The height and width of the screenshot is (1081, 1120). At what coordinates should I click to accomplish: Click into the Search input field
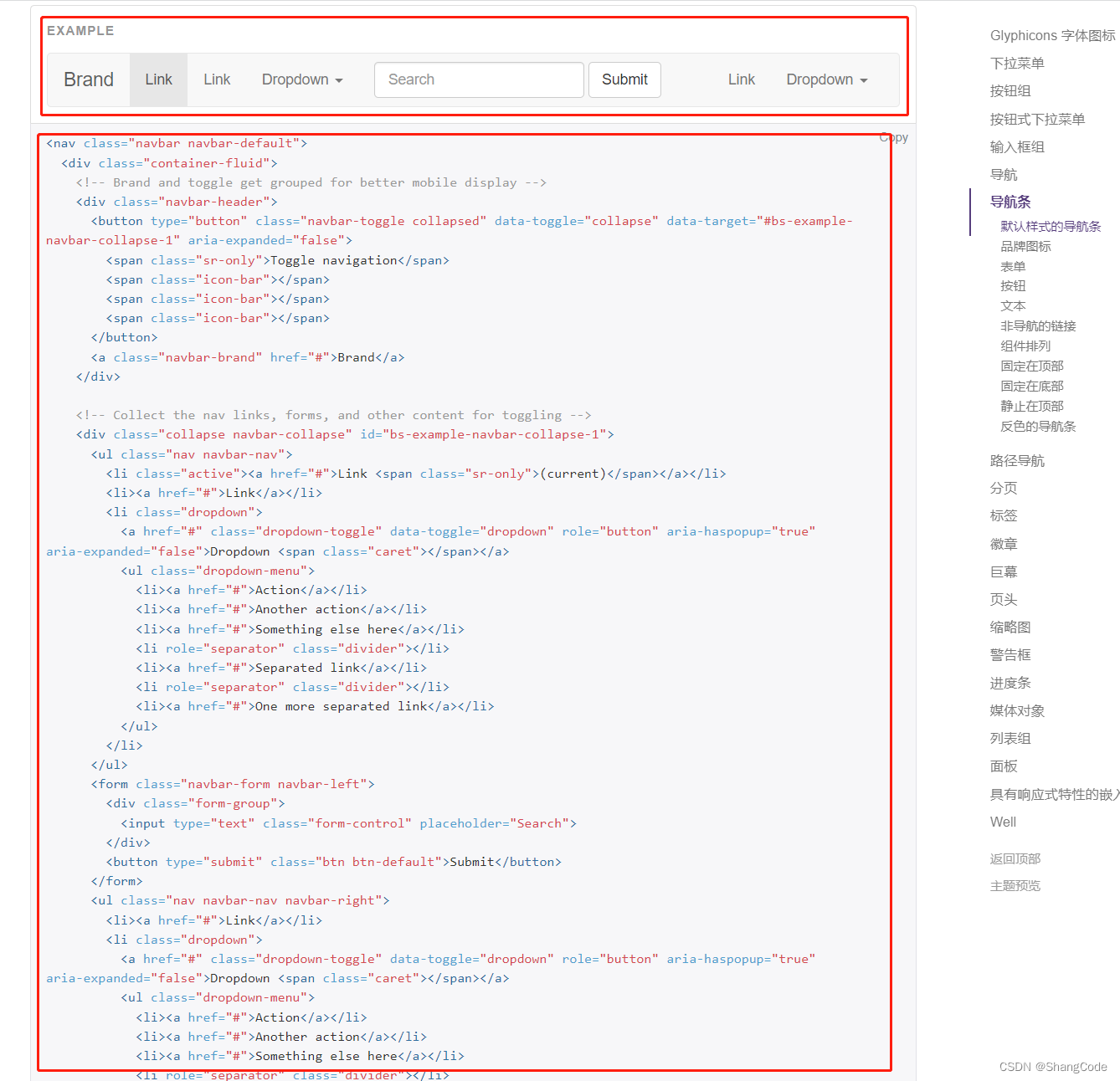pyautogui.click(x=479, y=79)
